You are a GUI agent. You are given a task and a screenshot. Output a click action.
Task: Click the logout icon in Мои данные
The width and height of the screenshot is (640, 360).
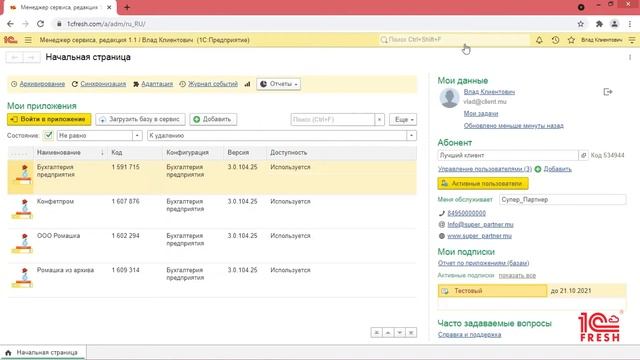(608, 92)
